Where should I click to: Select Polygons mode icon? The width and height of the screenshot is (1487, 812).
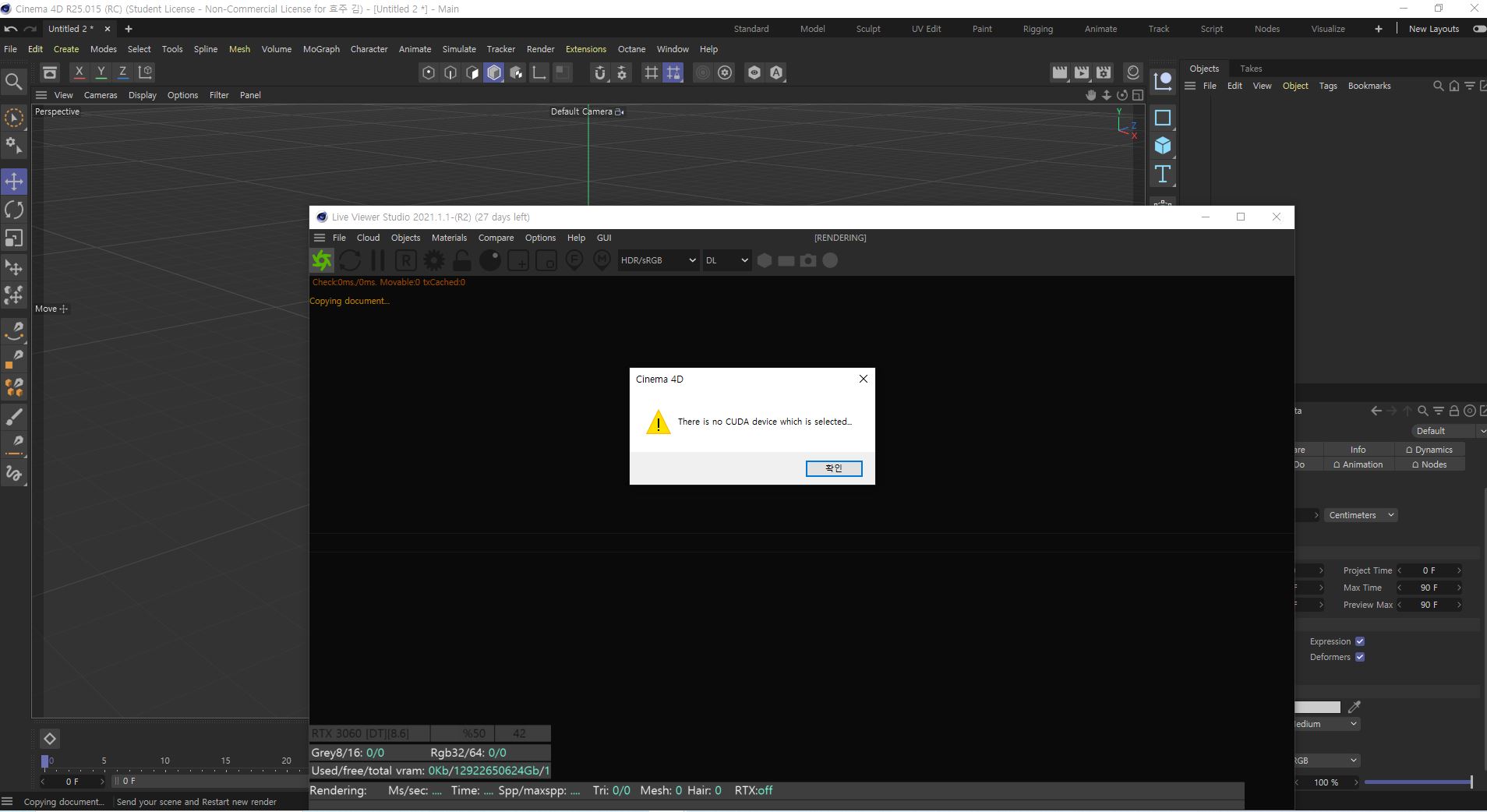(x=472, y=72)
